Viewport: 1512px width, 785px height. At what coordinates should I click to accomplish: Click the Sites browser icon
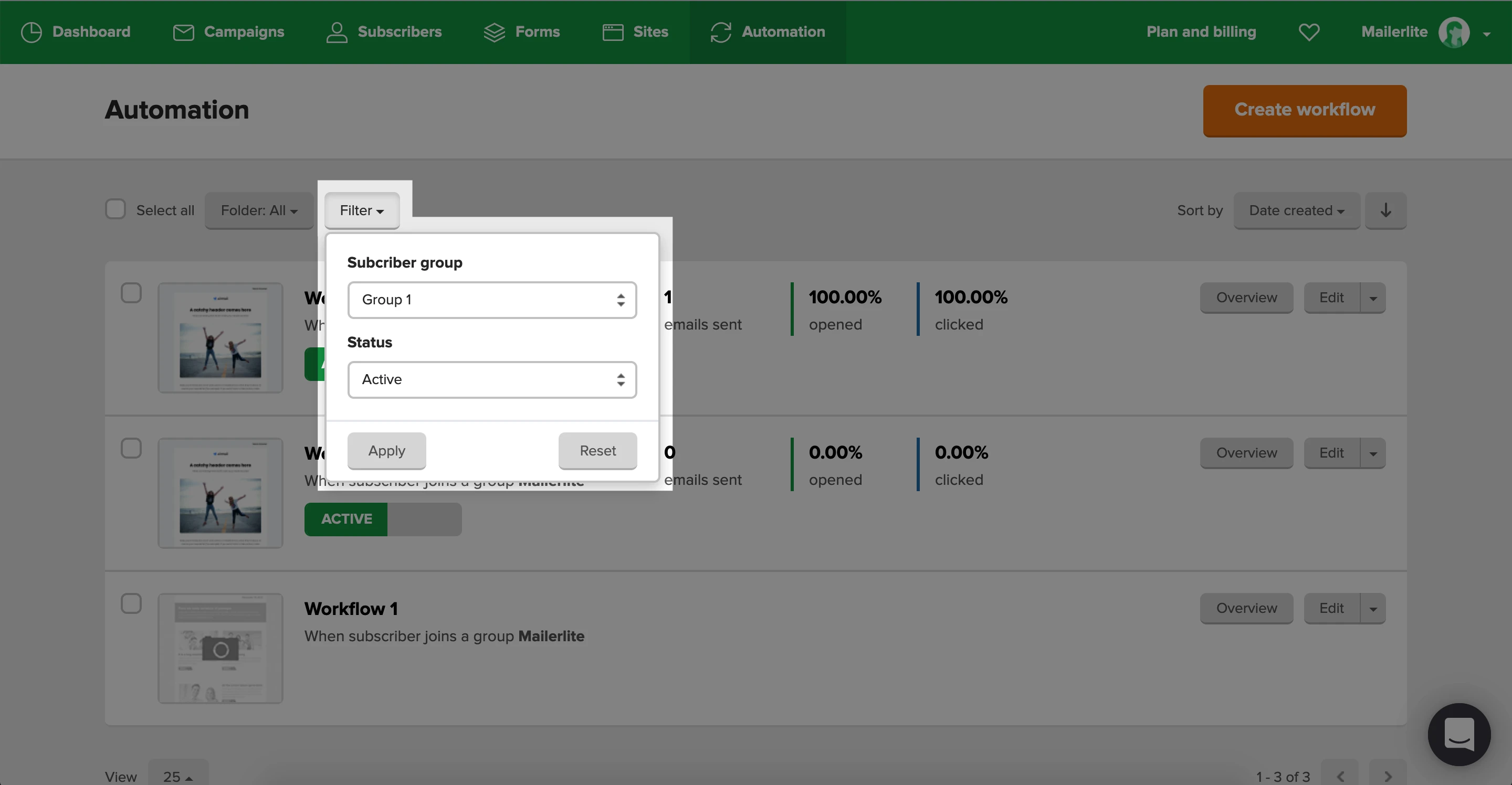[613, 32]
